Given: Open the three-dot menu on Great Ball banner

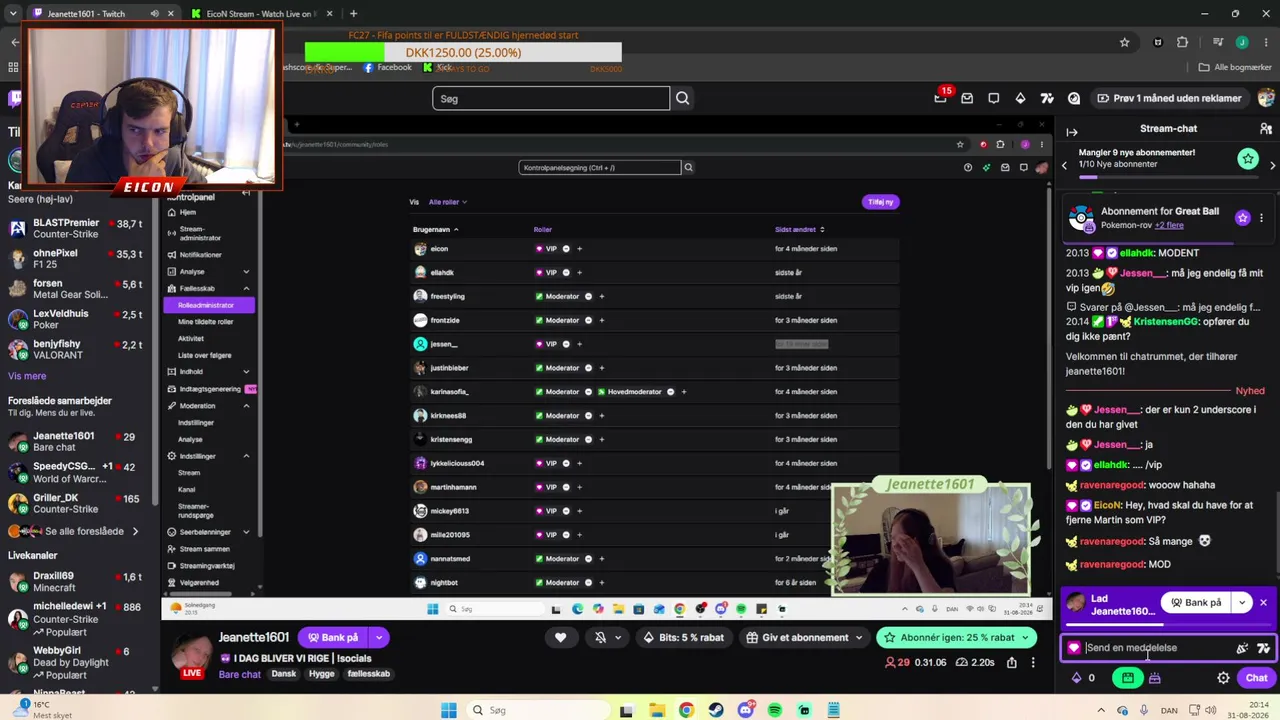Looking at the screenshot, I should tap(1261, 217).
